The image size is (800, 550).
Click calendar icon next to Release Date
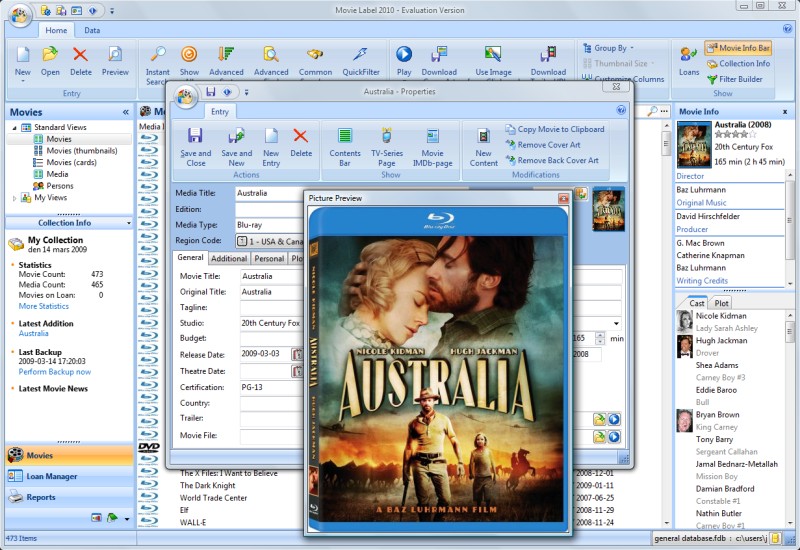pos(297,354)
